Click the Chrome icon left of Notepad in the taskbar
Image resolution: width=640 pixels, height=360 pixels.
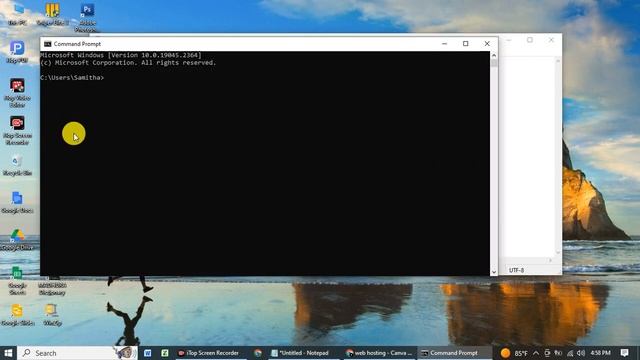258,353
